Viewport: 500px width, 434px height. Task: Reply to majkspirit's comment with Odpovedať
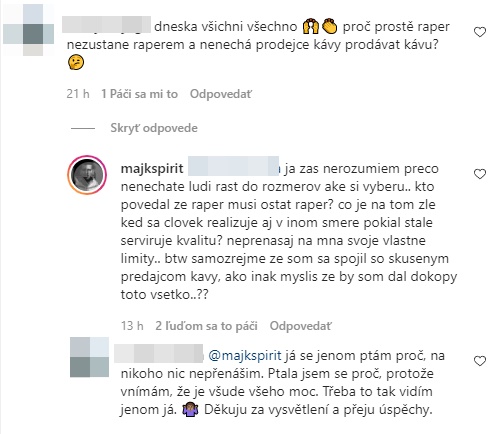tap(301, 326)
